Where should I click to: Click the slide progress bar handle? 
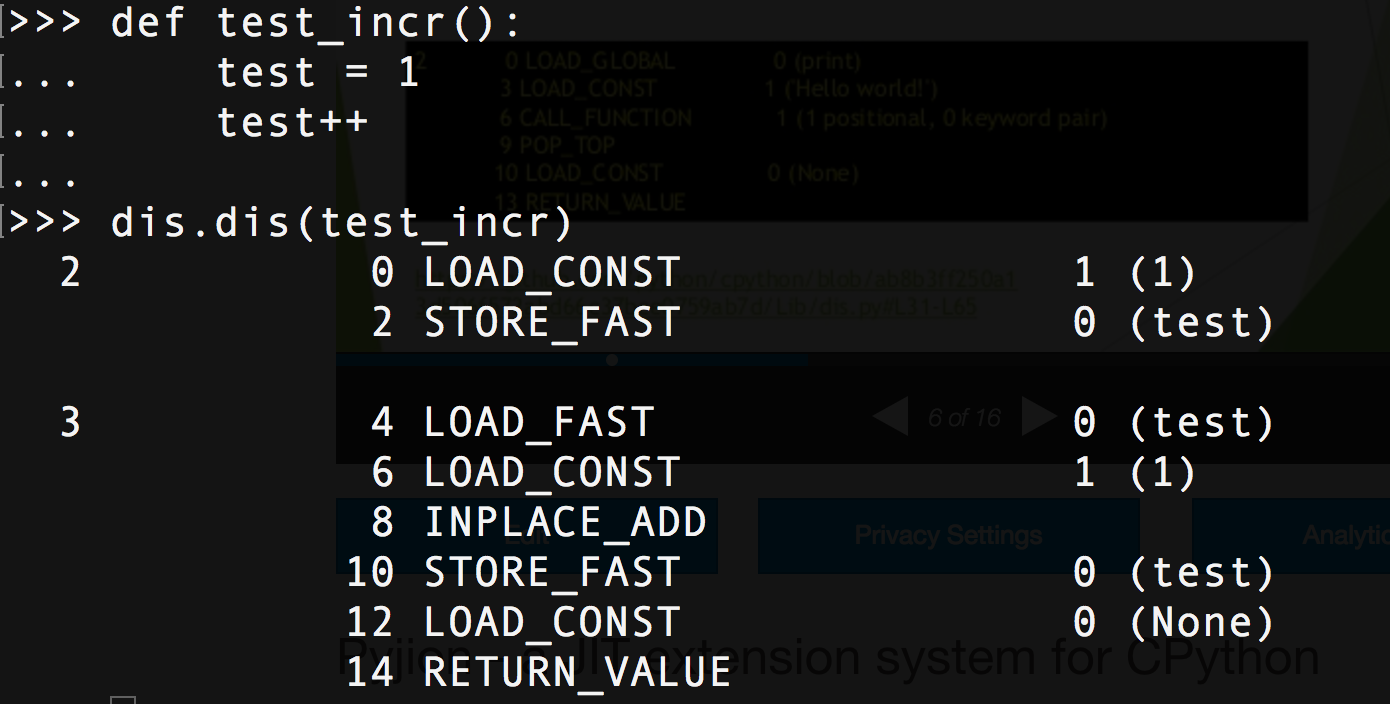pos(612,359)
